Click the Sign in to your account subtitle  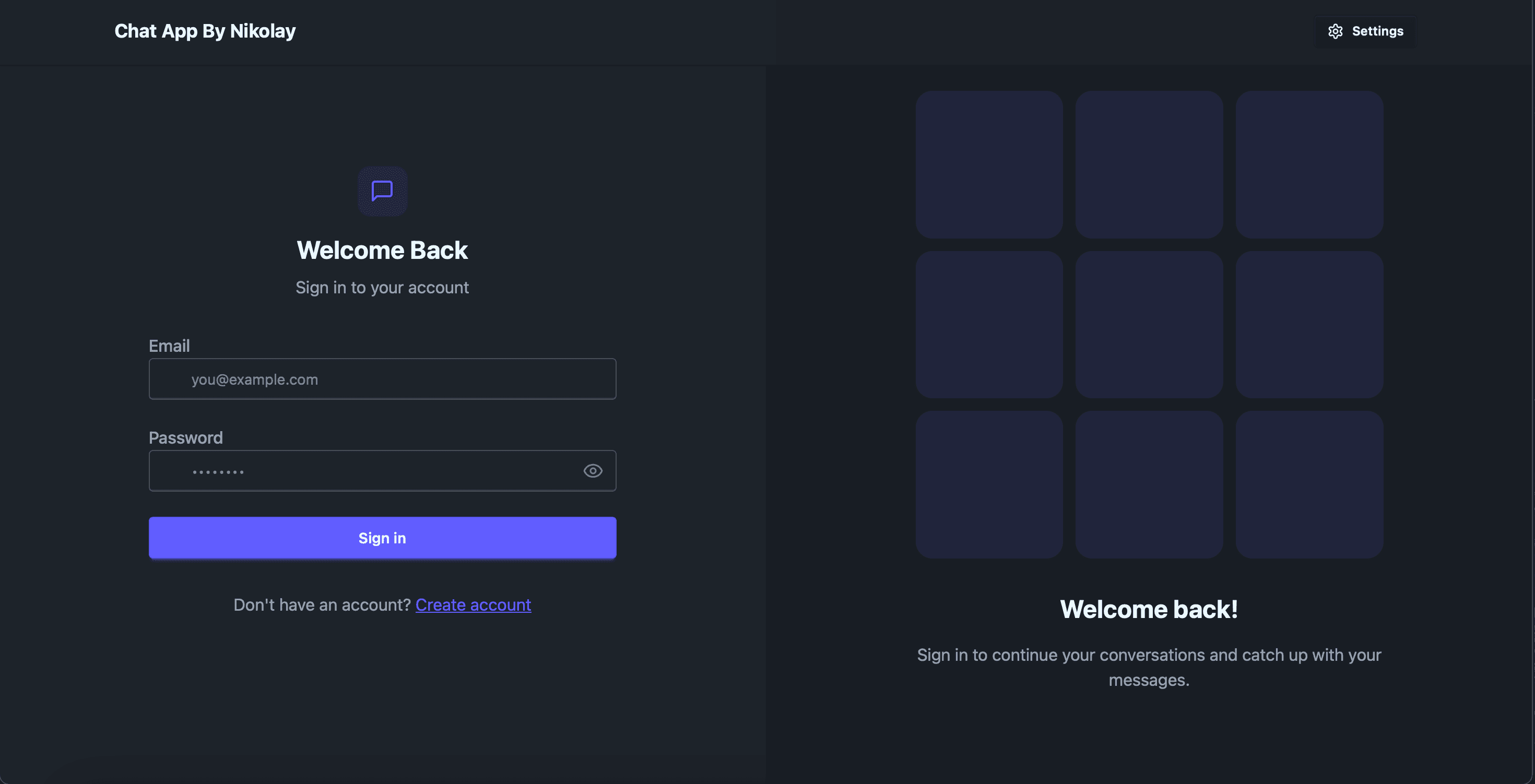click(x=382, y=287)
